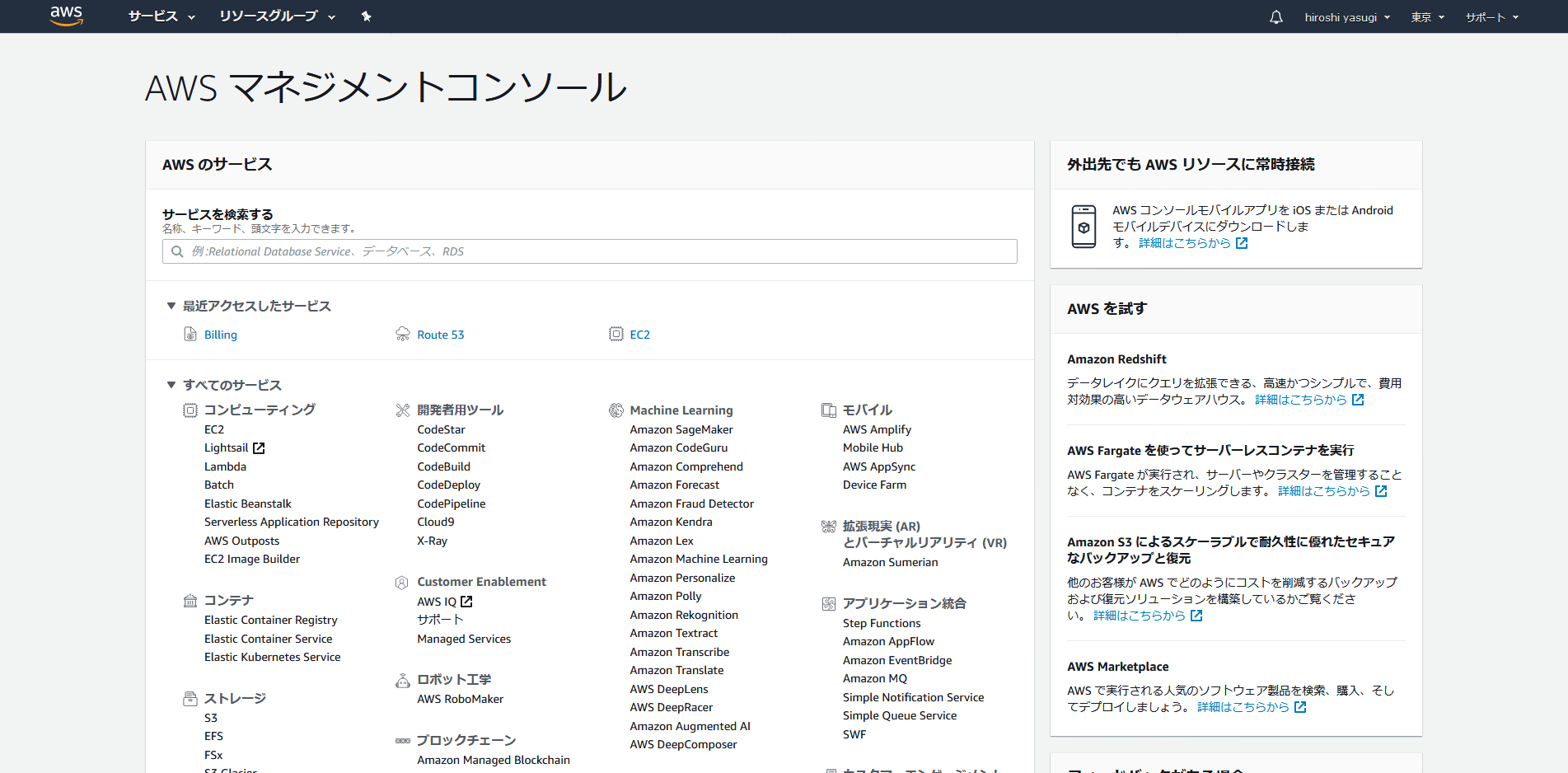Viewport: 1568px width, 773px height.
Task: Open the hiroshi yasugi account menu
Action: click(1347, 17)
